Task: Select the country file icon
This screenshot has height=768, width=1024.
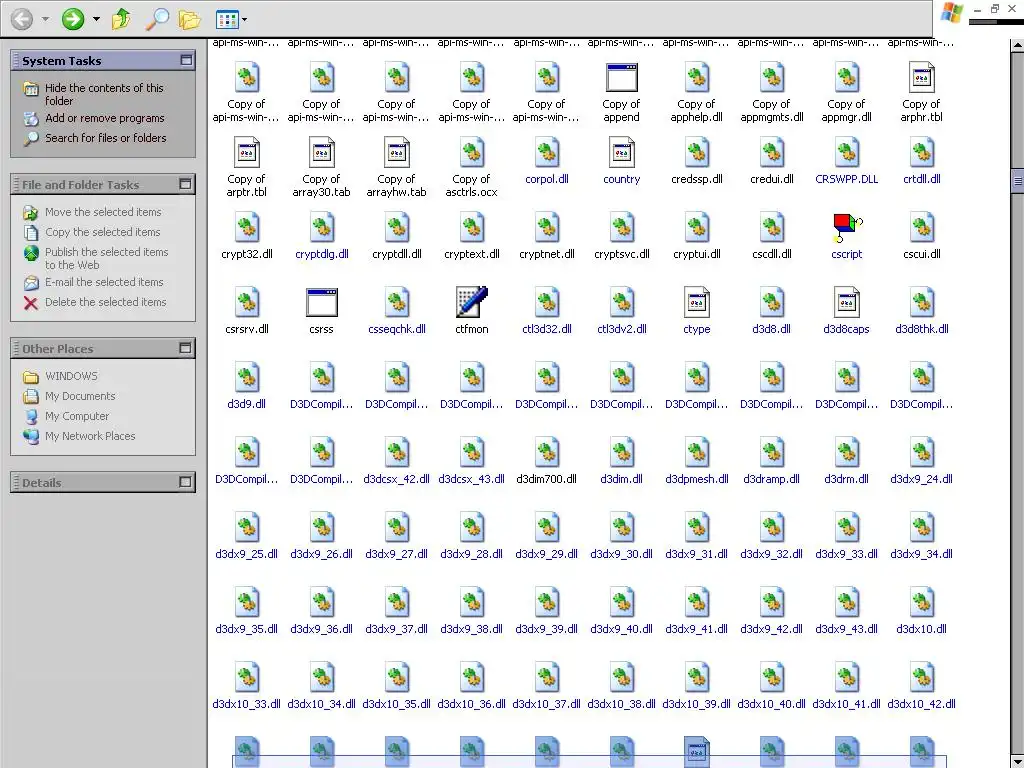Action: coord(622,152)
